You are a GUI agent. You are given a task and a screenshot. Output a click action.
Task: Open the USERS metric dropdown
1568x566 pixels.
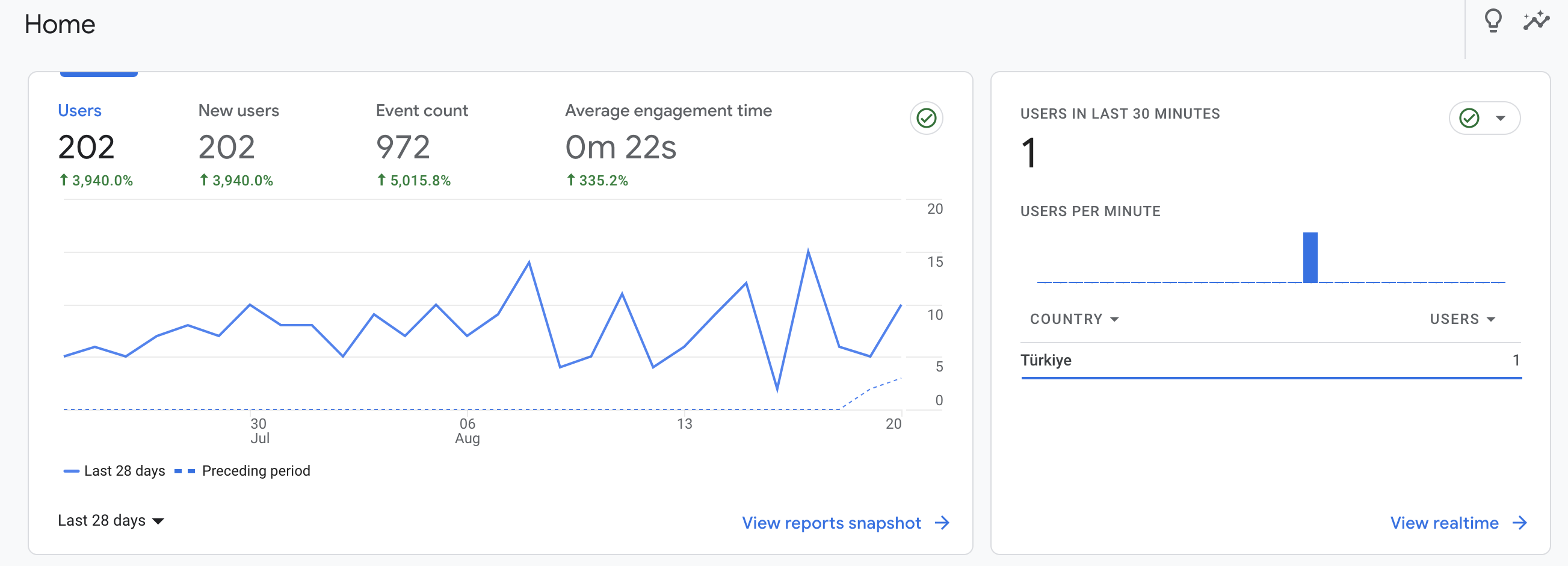(1462, 319)
